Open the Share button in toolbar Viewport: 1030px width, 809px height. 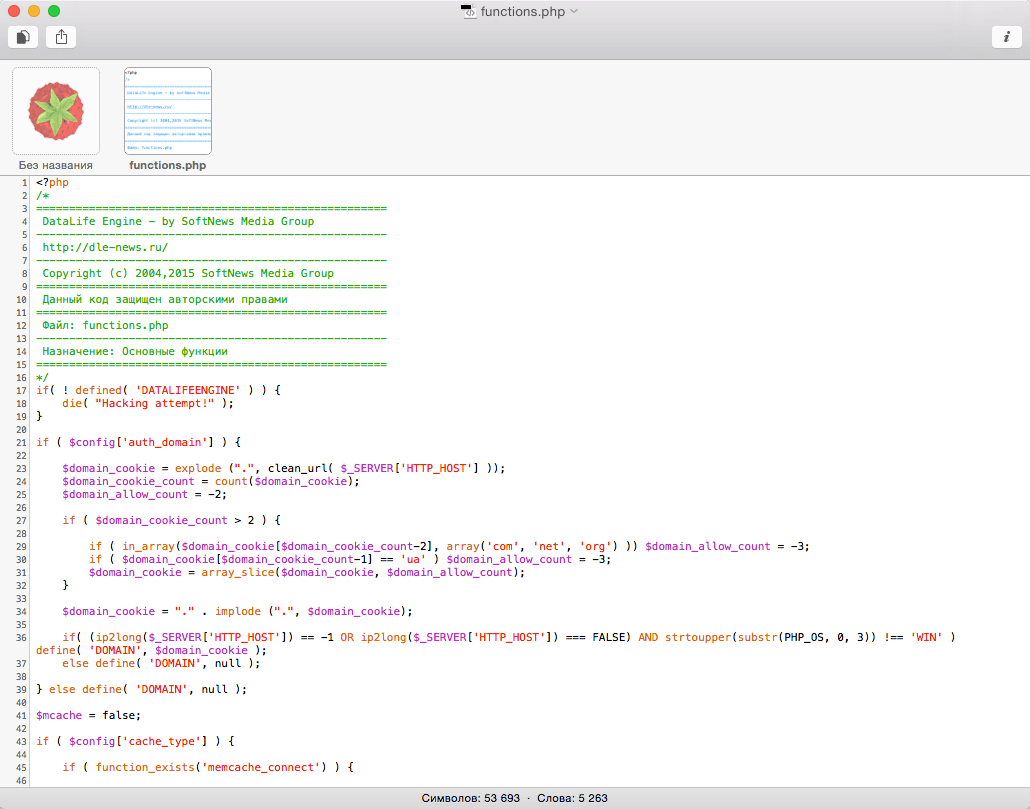(x=61, y=37)
